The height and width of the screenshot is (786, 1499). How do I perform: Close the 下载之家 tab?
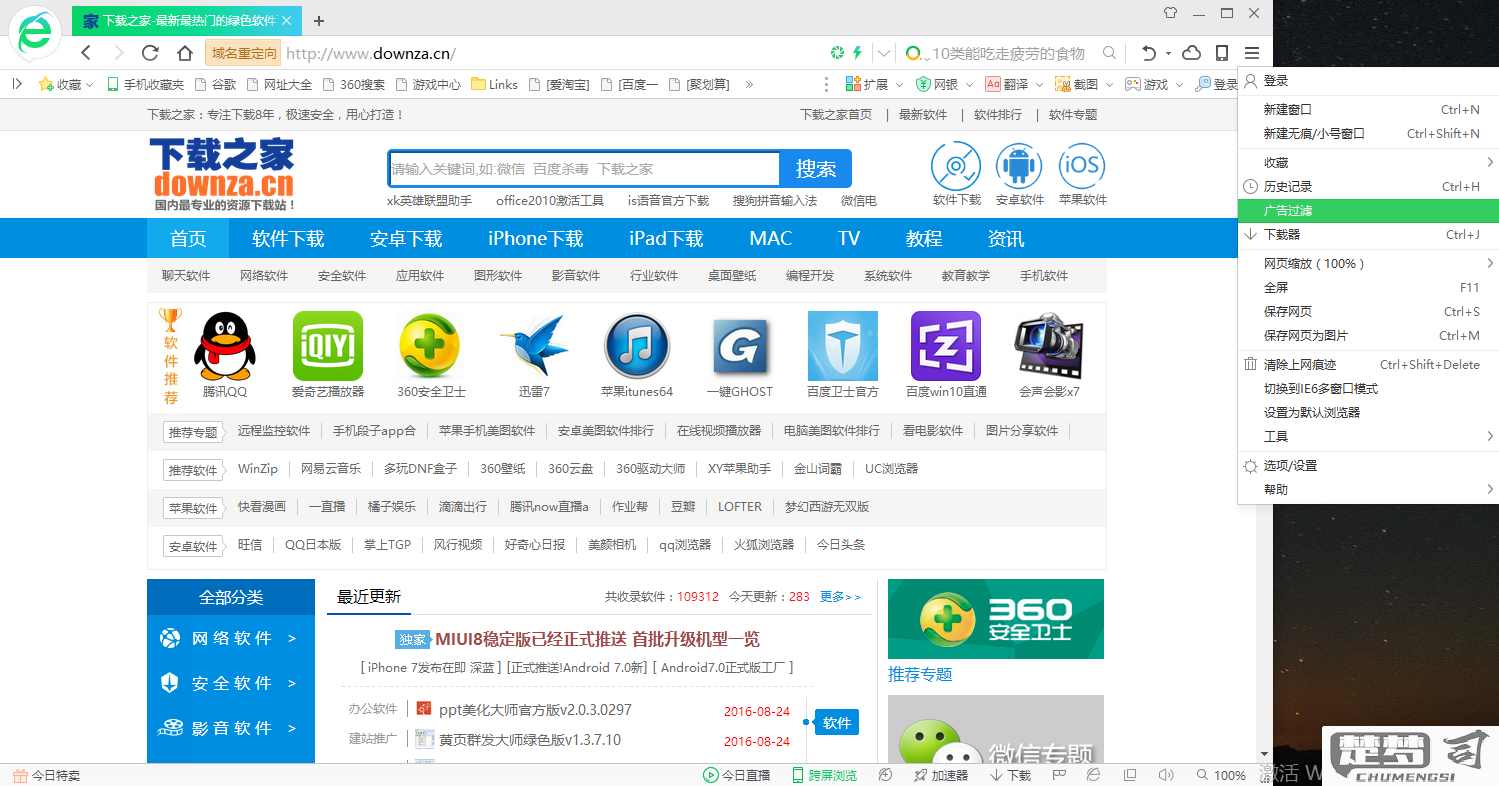click(287, 21)
